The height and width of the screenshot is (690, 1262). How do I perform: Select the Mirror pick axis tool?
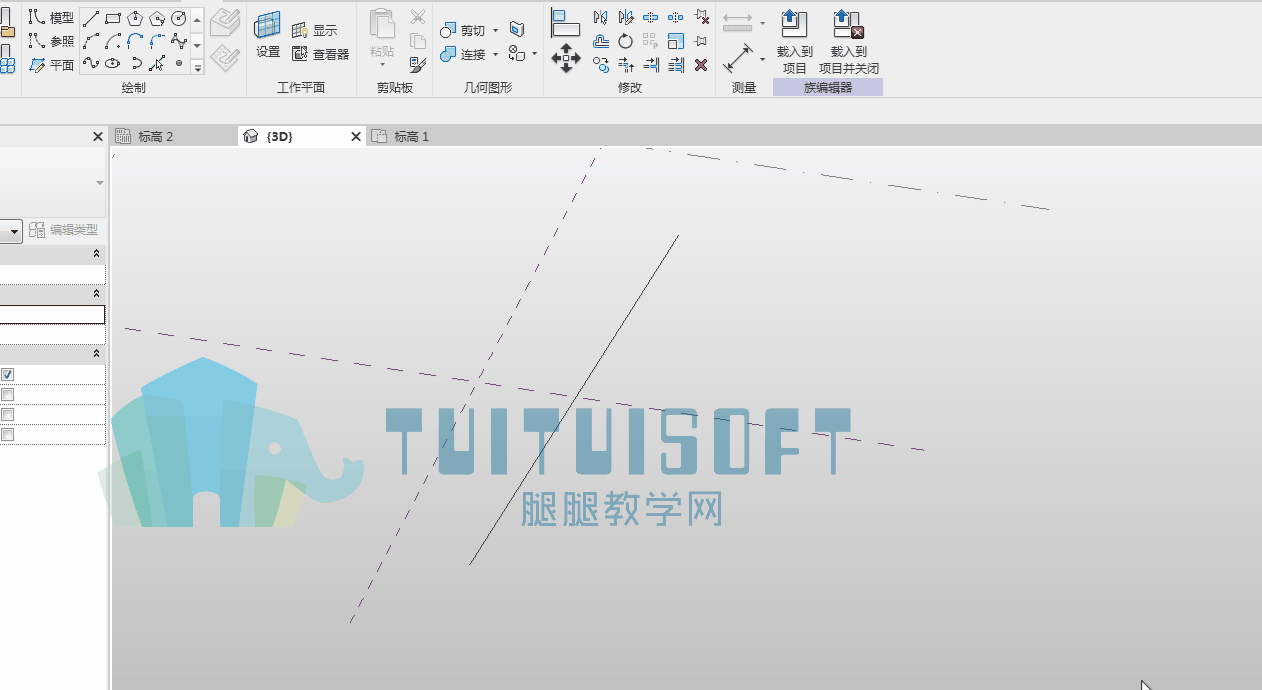click(x=601, y=17)
